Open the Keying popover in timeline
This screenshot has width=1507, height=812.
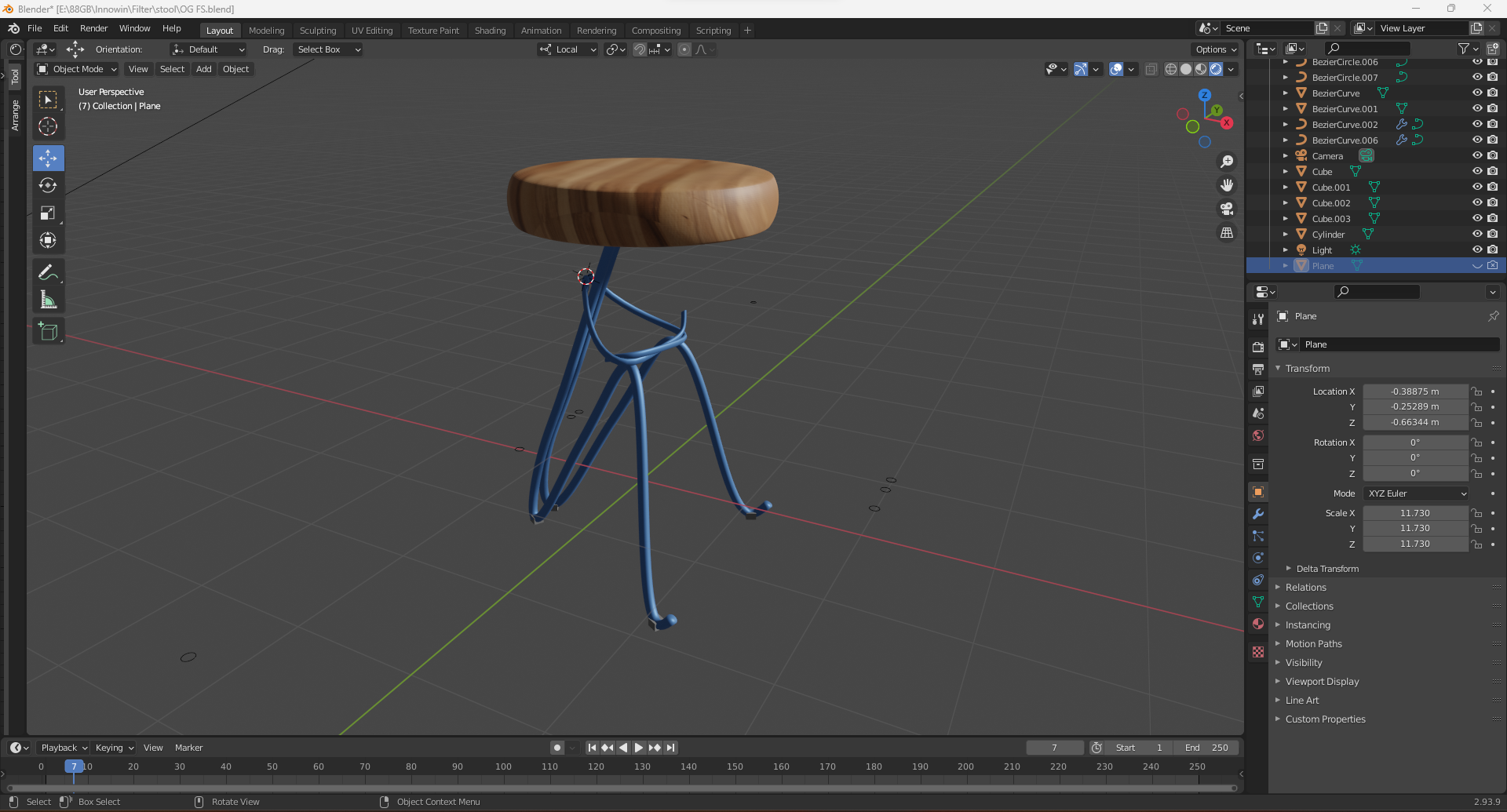(115, 748)
